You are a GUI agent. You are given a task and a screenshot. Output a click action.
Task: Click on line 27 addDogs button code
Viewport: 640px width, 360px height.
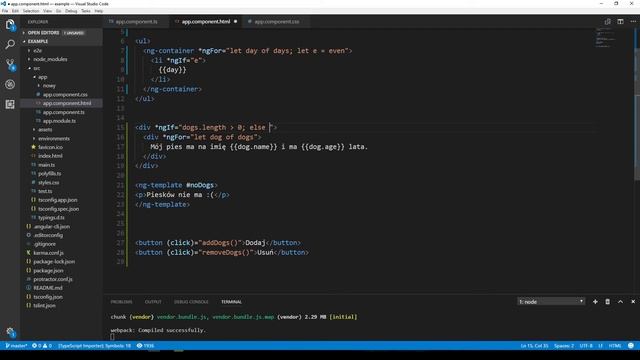pyautogui.click(x=218, y=243)
